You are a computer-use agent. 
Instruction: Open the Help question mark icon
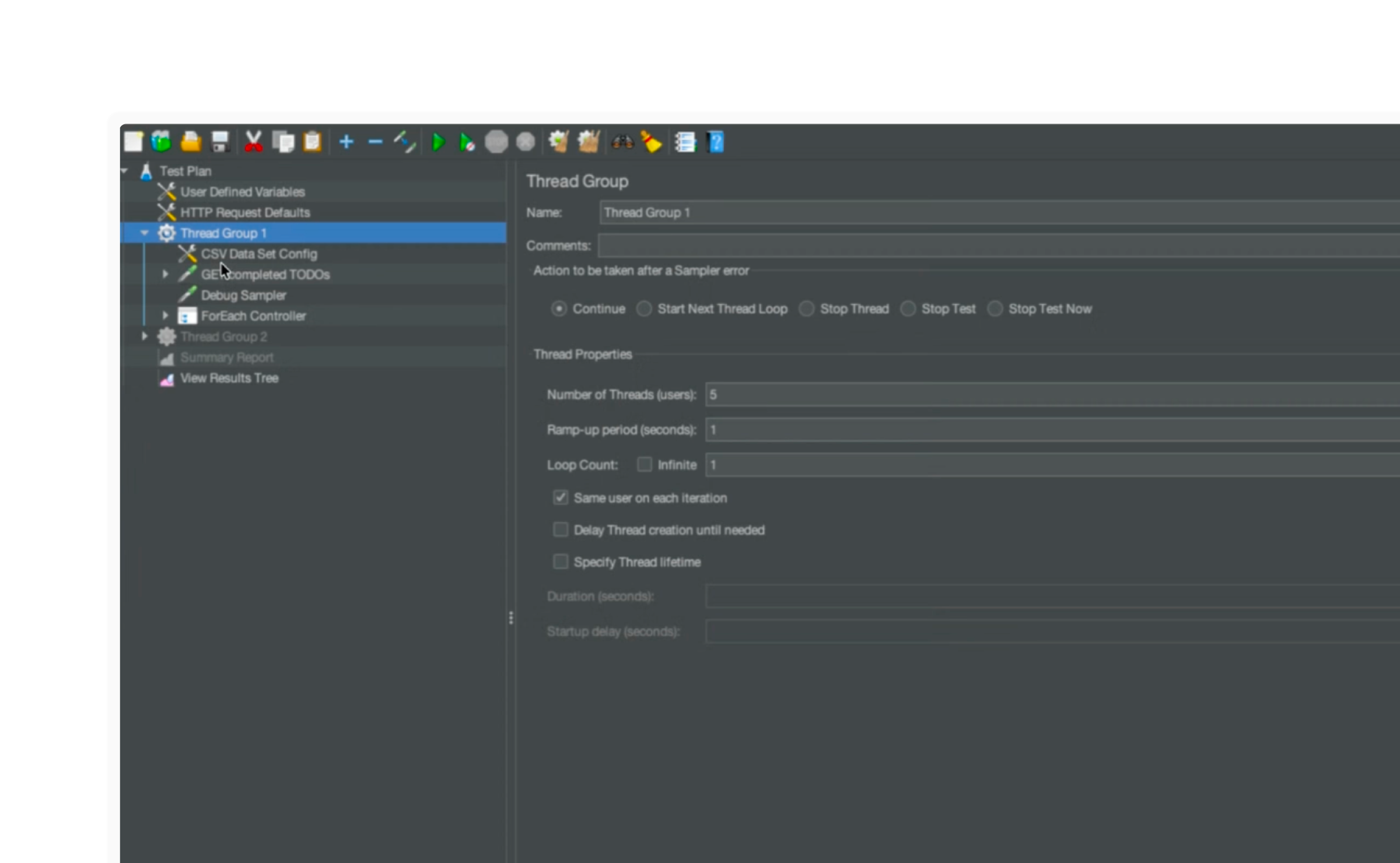[x=715, y=142]
